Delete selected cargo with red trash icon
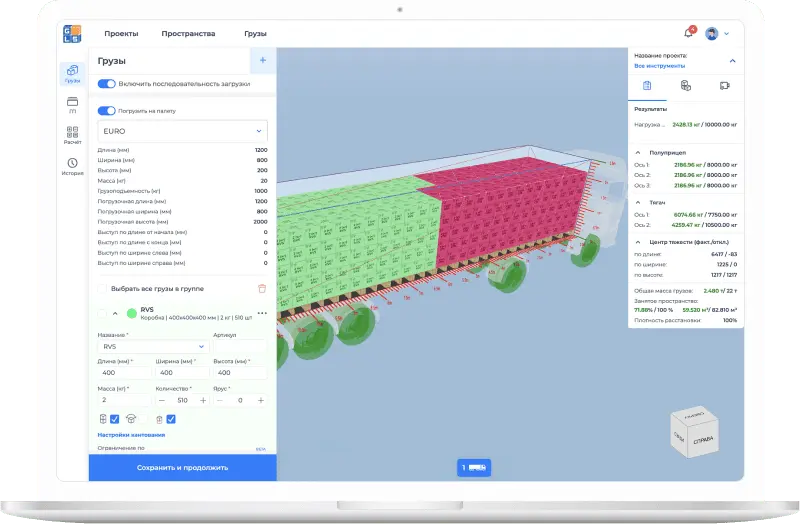This screenshot has height=527, width=800. click(262, 288)
